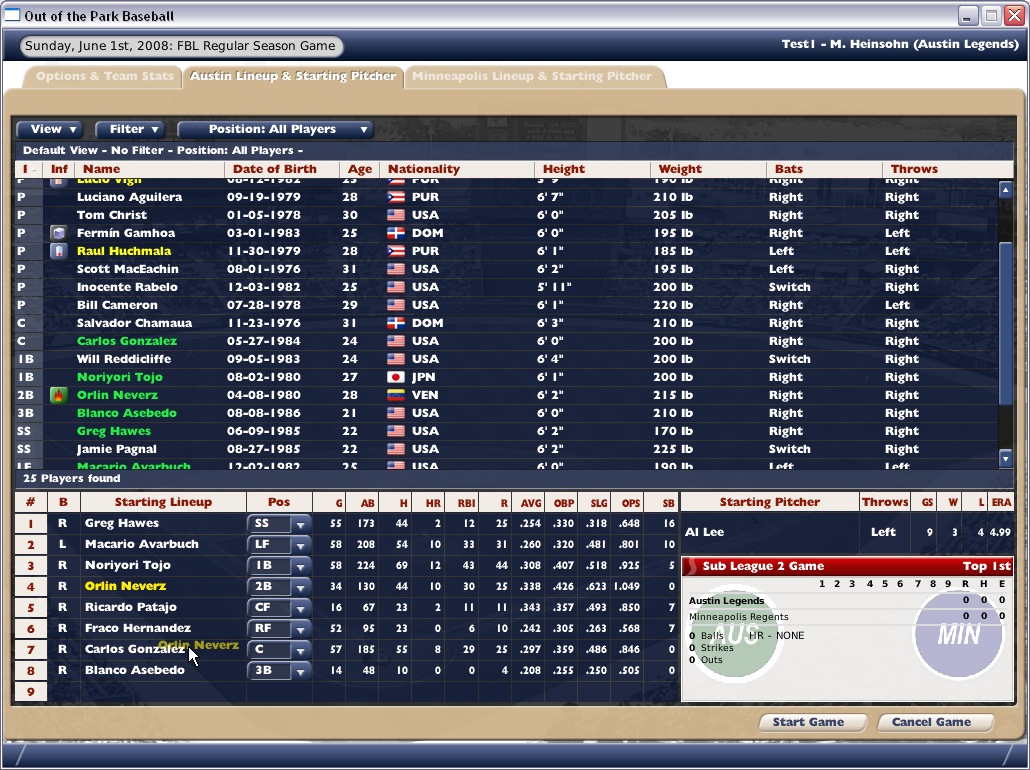This screenshot has width=1030, height=770.
Task: Click the hot streak icon beside Orlin Neverz
Action: pos(58,395)
